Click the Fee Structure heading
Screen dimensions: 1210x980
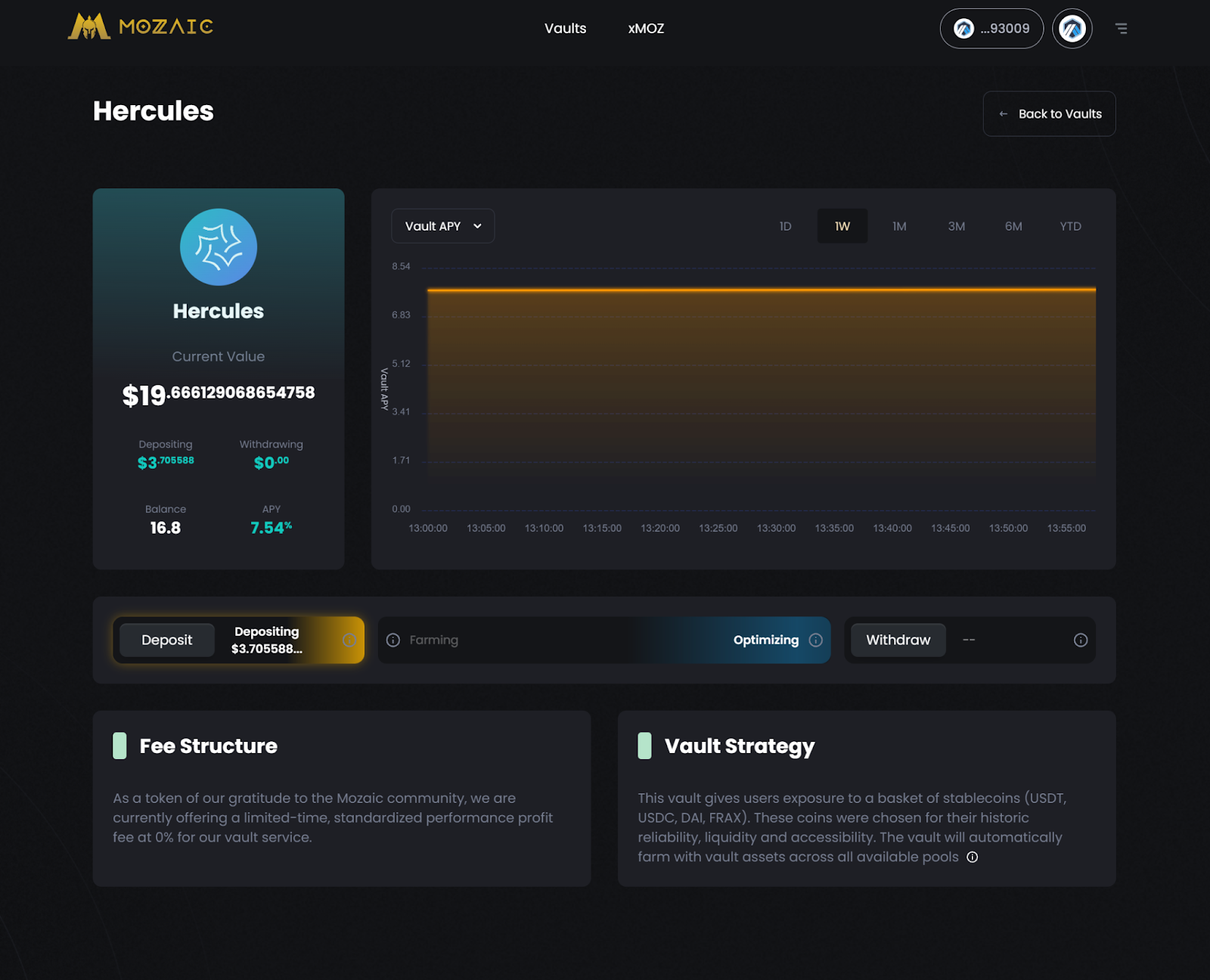pyautogui.click(x=209, y=746)
